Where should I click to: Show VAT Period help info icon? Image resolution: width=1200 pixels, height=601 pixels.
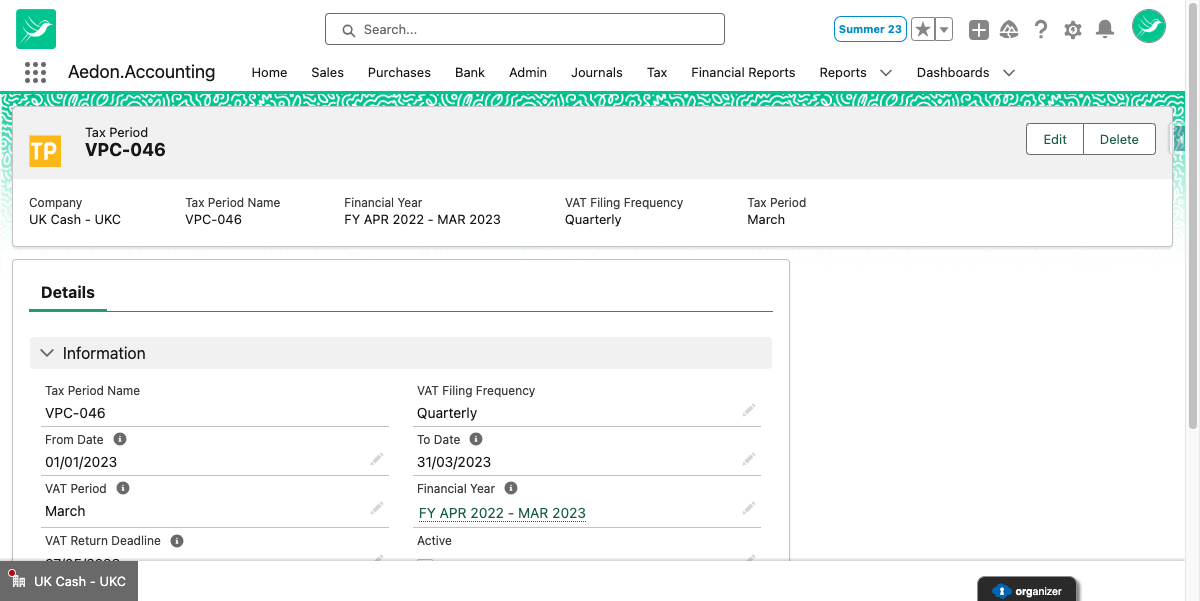pyautogui.click(x=123, y=488)
